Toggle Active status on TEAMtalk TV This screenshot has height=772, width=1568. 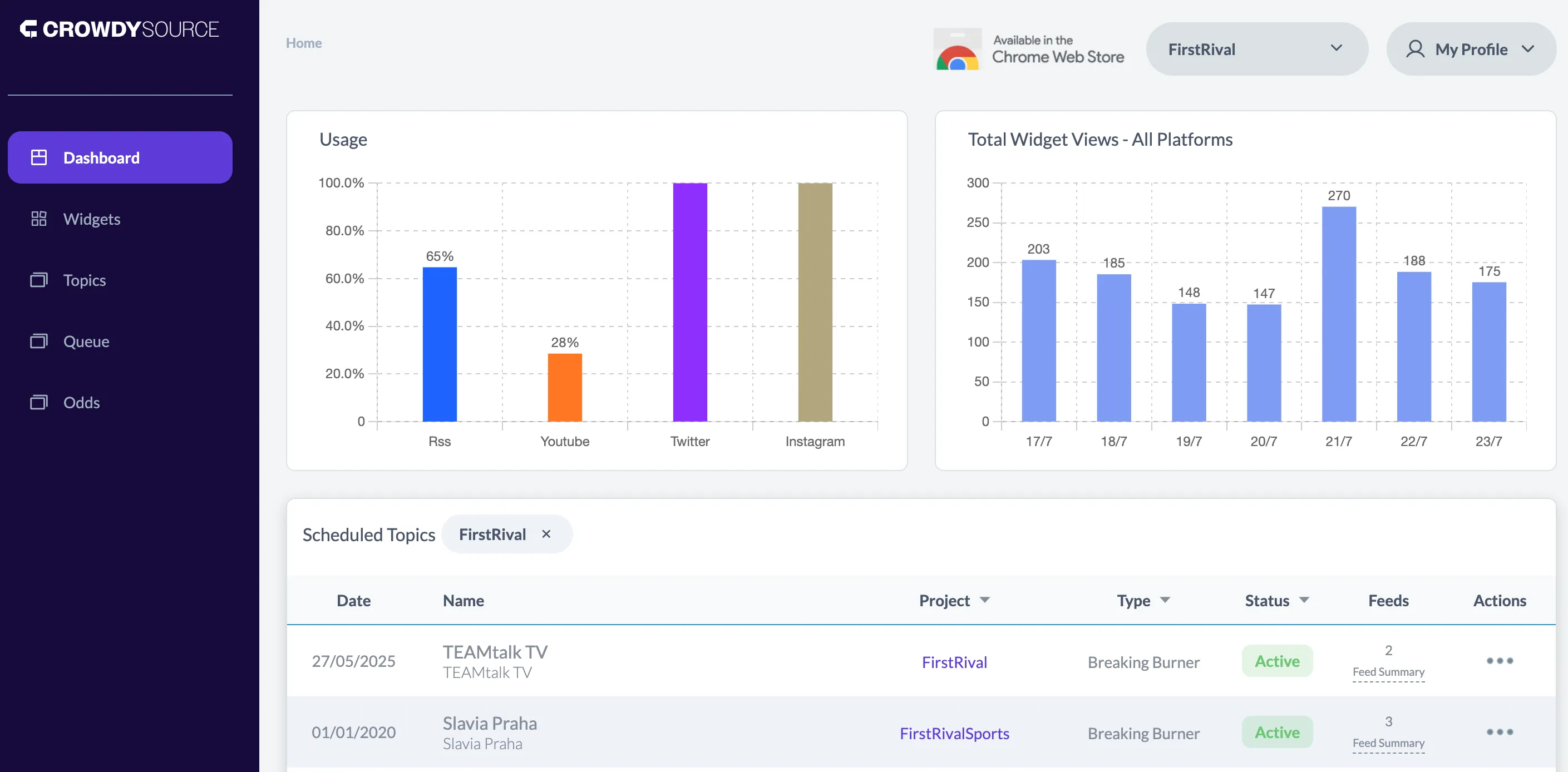coord(1276,661)
